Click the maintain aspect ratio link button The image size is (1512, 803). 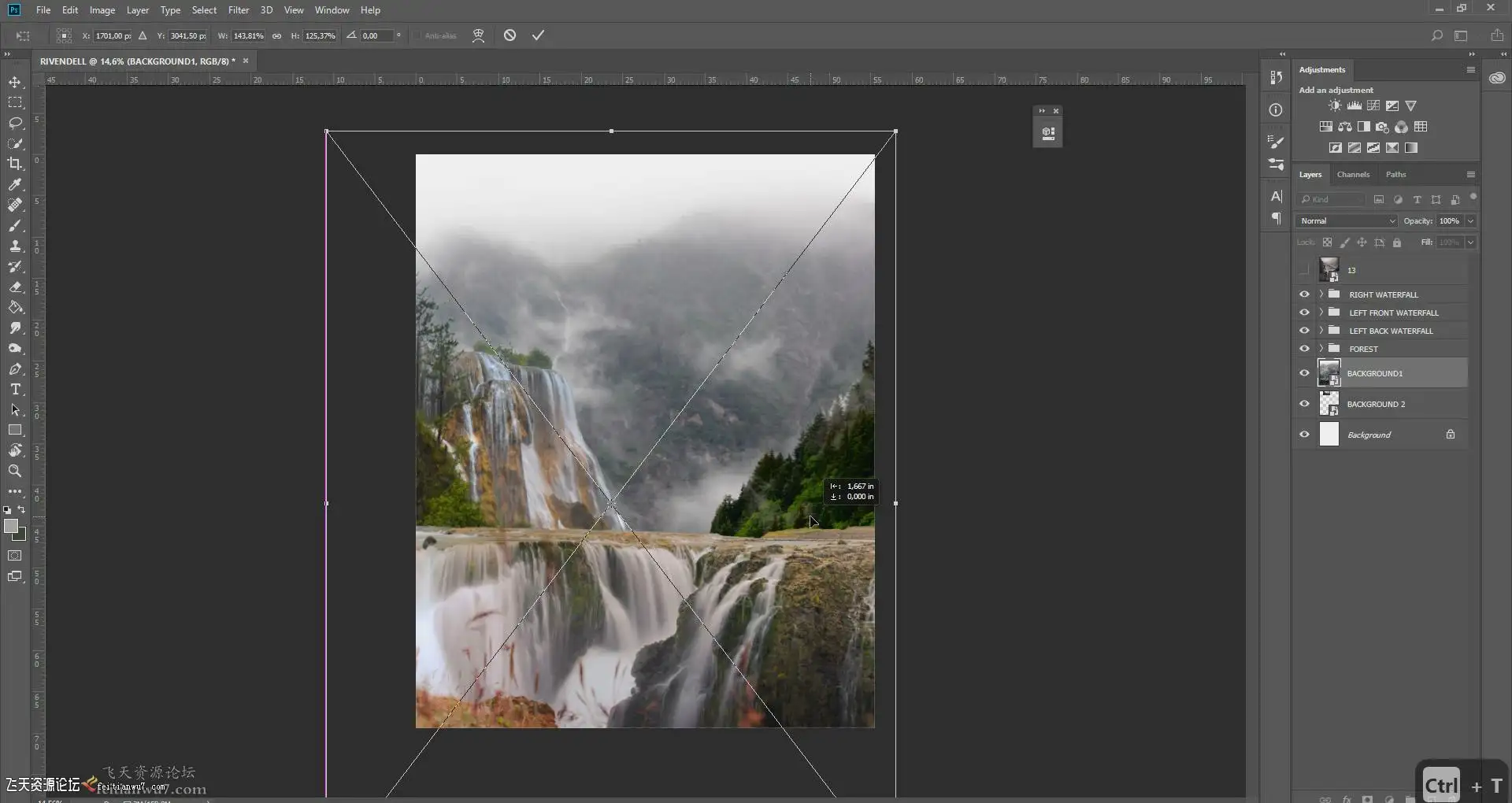277,35
